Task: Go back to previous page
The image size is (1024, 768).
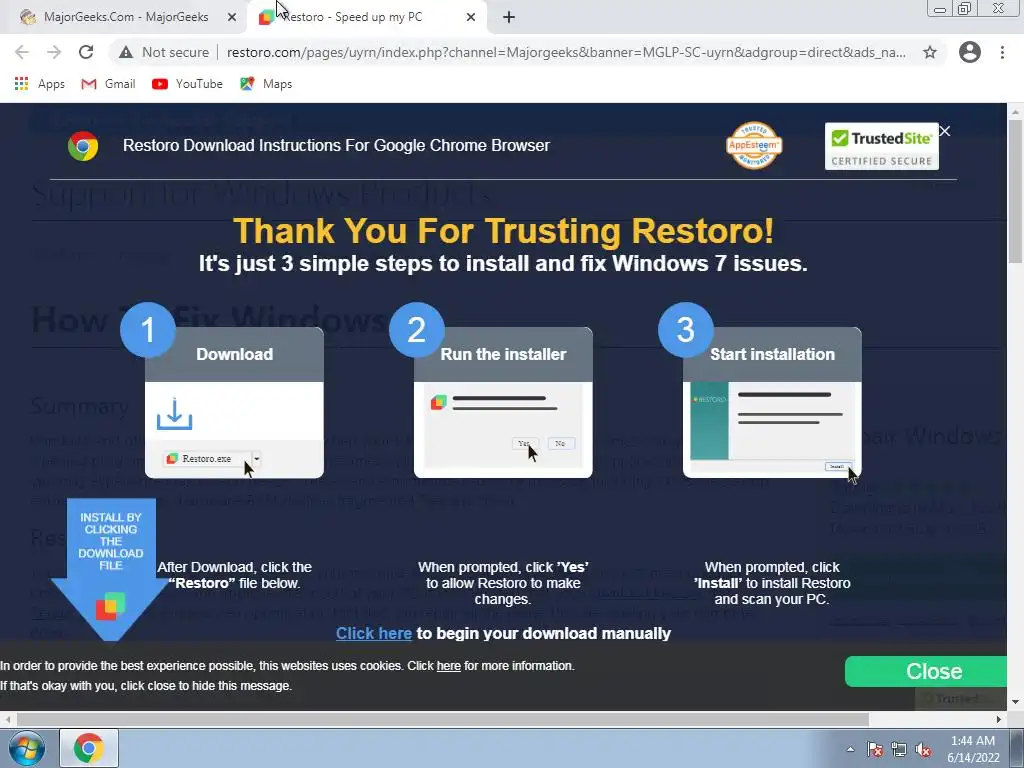Action: [x=22, y=52]
